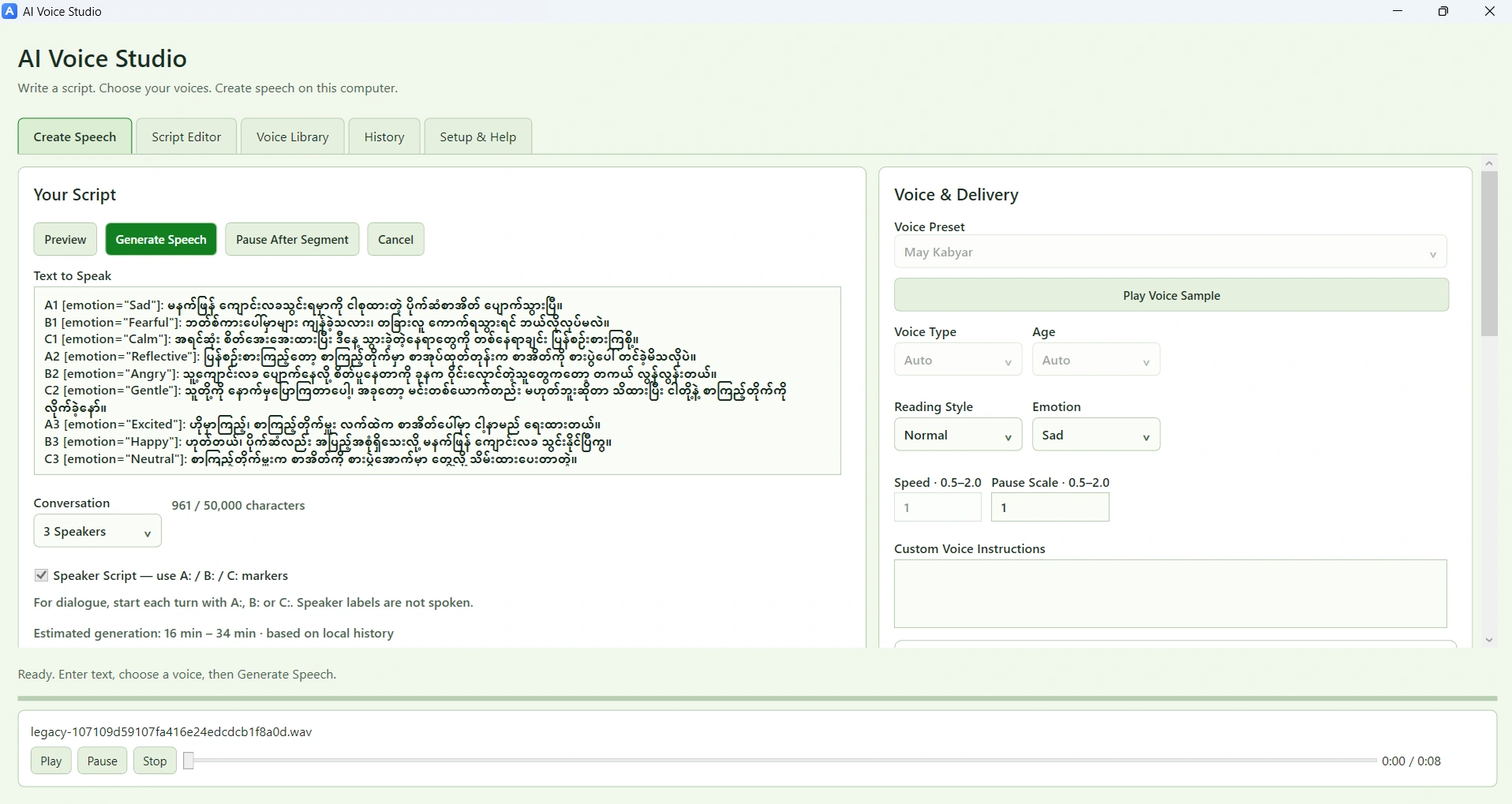1512x804 pixels.
Task: Click the A2 emotion="Reflective" script line
Action: coord(371,357)
